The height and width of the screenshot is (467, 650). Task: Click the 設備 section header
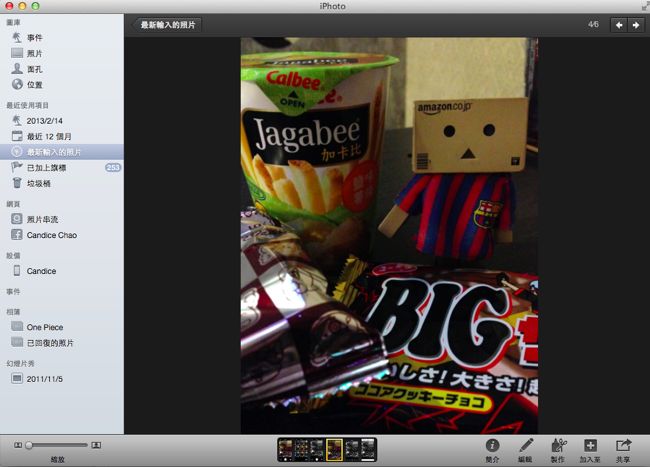[x=13, y=256]
